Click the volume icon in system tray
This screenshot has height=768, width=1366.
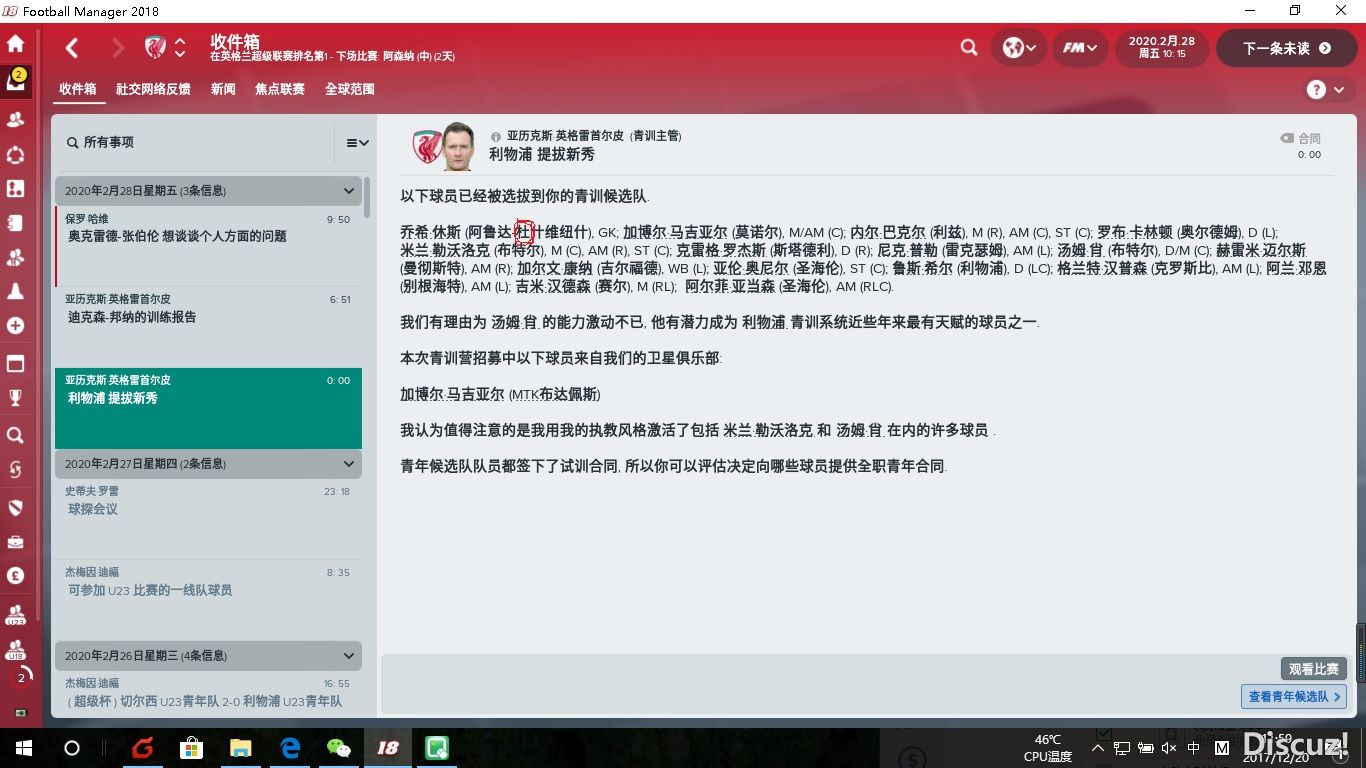tap(1169, 748)
